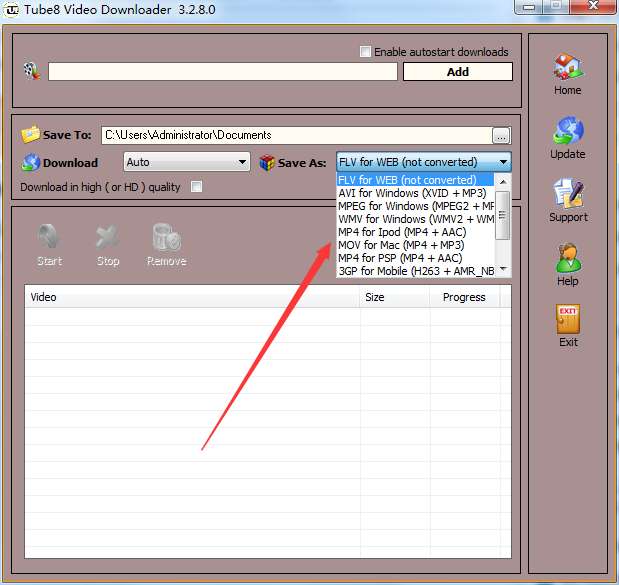Viewport: 619px width, 585px height.
Task: Open the Home page icon
Action: (x=568, y=66)
